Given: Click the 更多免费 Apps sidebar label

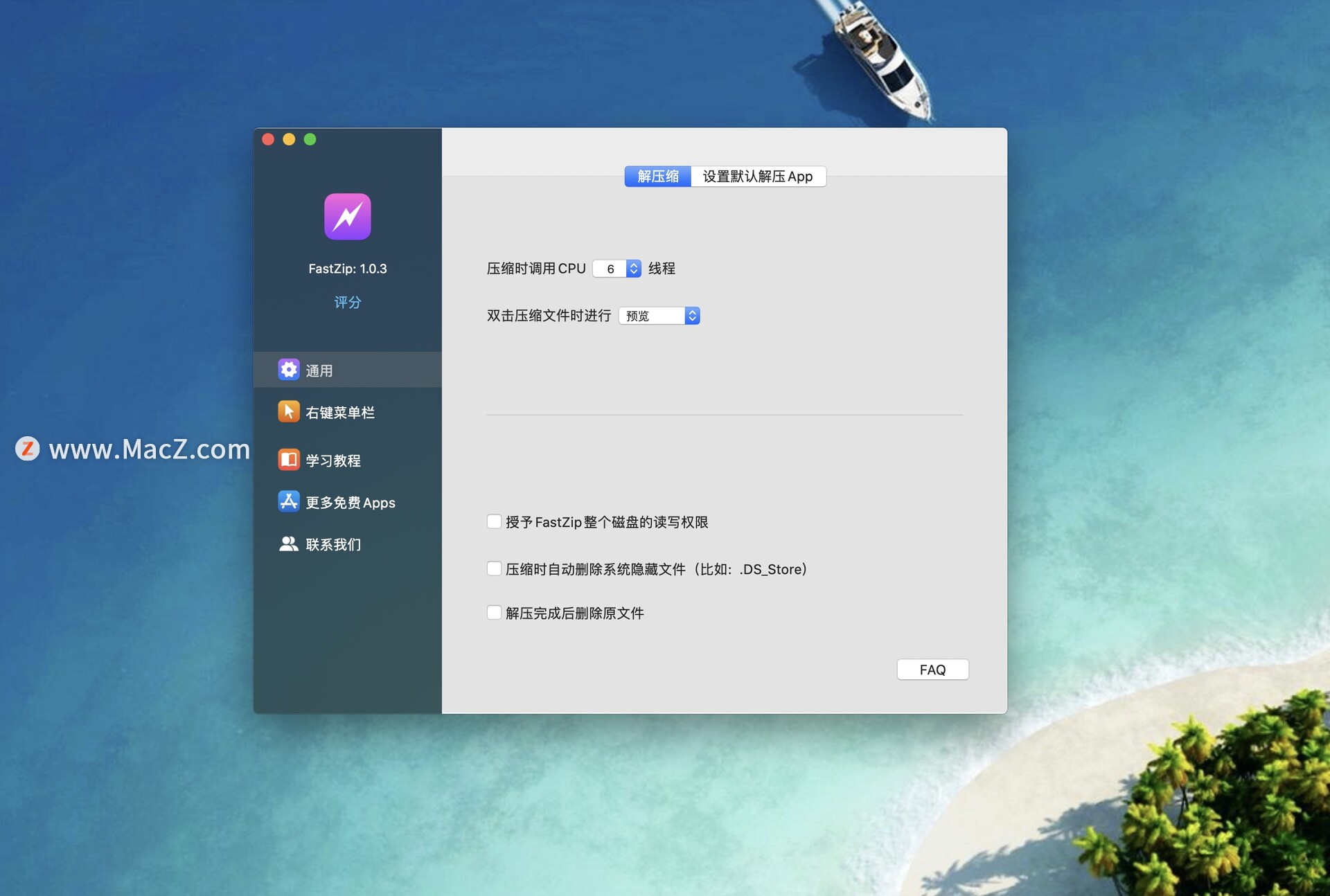Looking at the screenshot, I should point(351,503).
